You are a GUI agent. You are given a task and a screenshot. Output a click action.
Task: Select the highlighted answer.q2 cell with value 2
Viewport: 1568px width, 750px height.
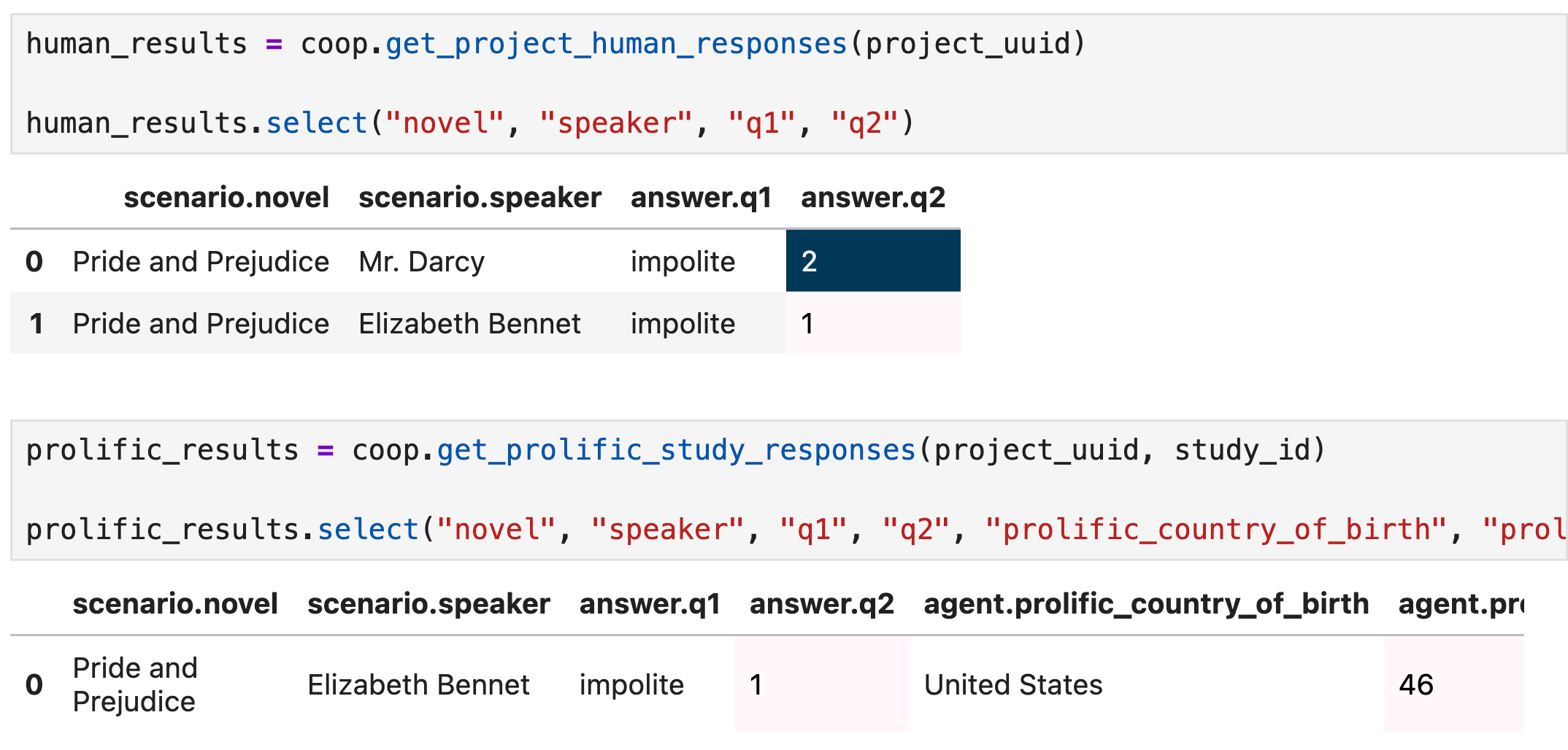[x=873, y=261]
